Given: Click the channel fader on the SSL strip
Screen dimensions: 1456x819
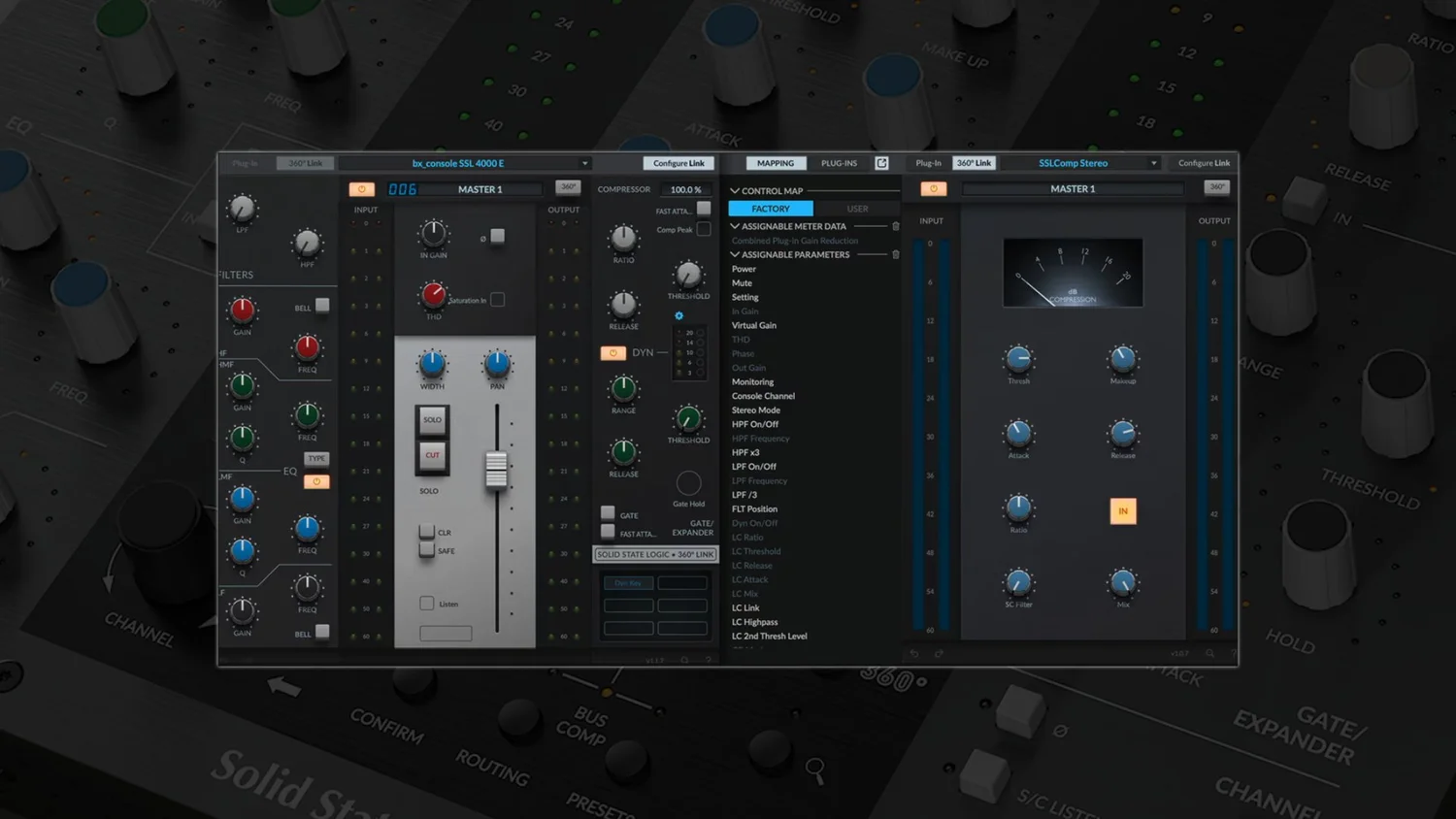Looking at the screenshot, I should tap(496, 471).
